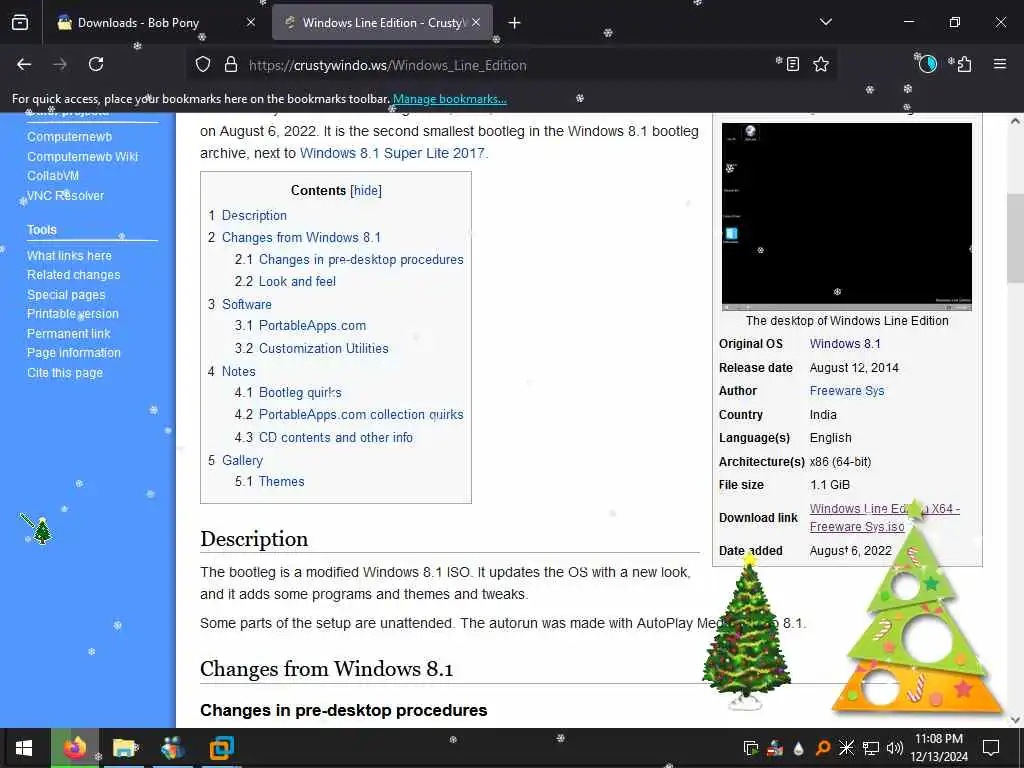Open the Windows Start menu
Viewport: 1024px width, 768px height.
(24, 748)
